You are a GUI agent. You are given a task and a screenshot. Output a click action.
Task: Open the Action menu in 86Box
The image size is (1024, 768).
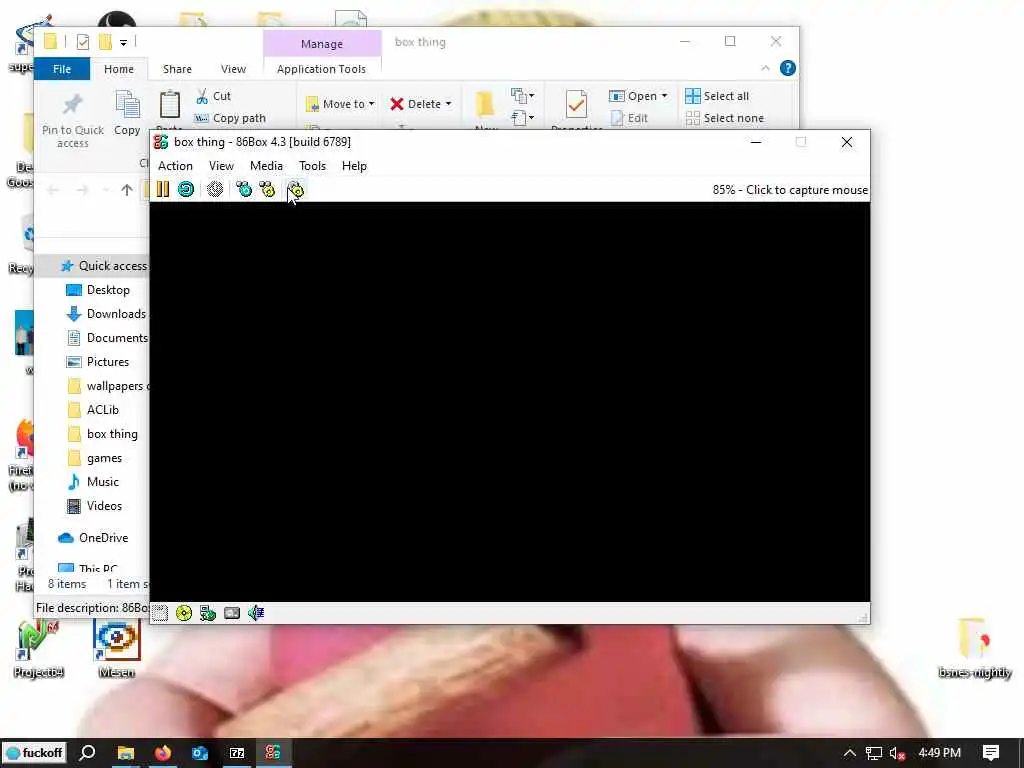175,166
